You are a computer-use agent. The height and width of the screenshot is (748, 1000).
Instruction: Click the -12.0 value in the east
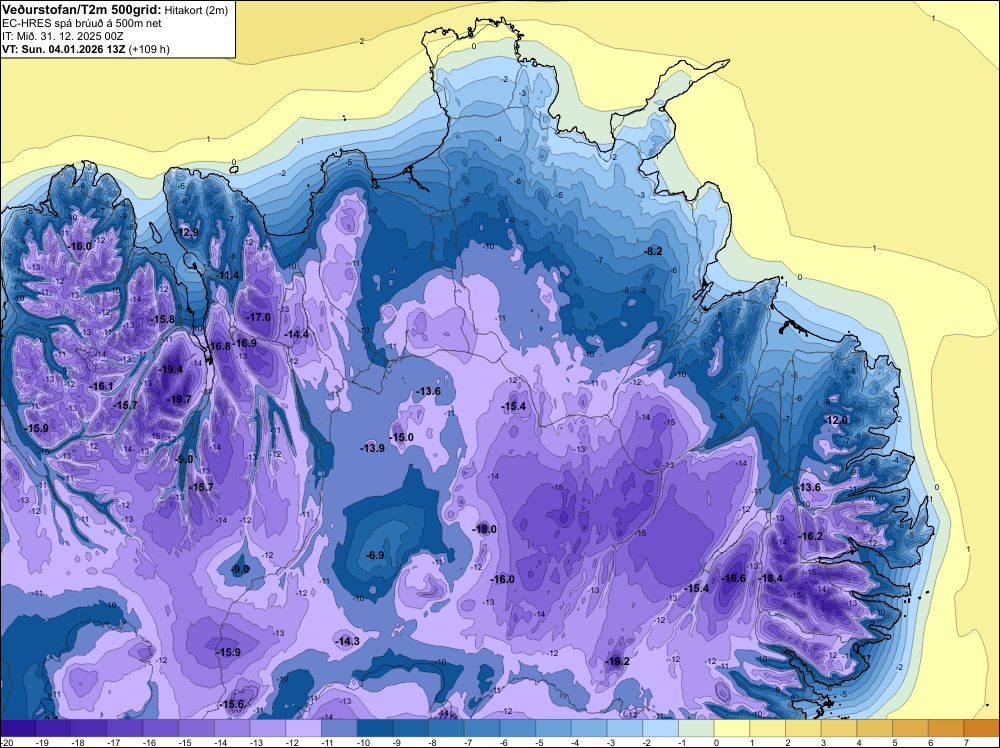pyautogui.click(x=837, y=420)
